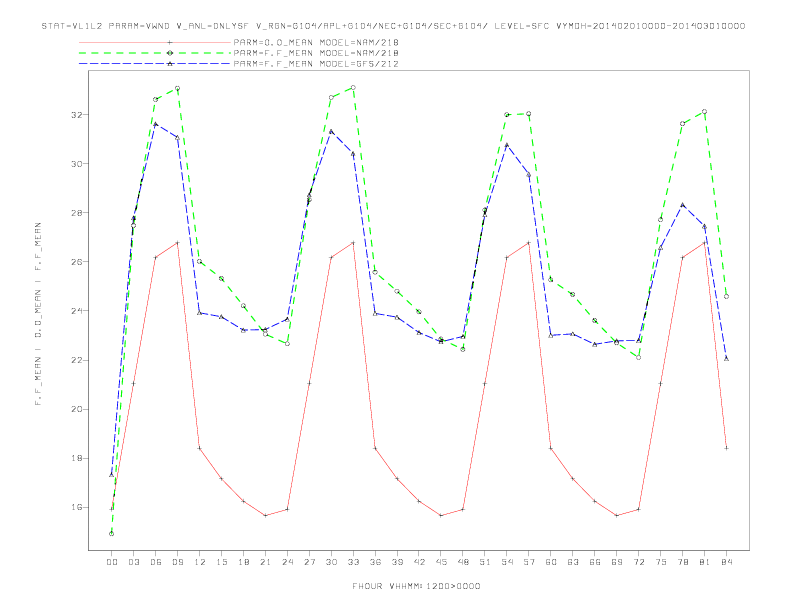Screen dimensions: 792x612
Task: Click x-axis tick label 66
Action: tap(595, 562)
